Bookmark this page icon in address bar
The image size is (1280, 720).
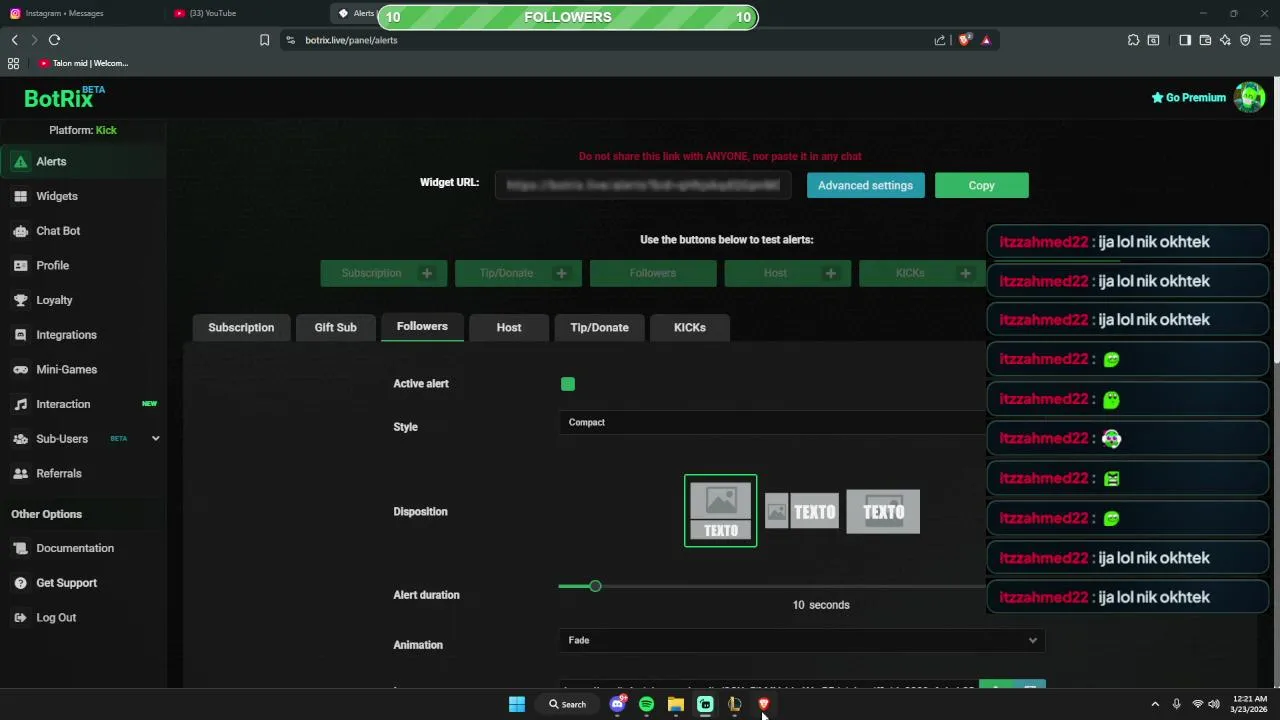click(x=264, y=40)
